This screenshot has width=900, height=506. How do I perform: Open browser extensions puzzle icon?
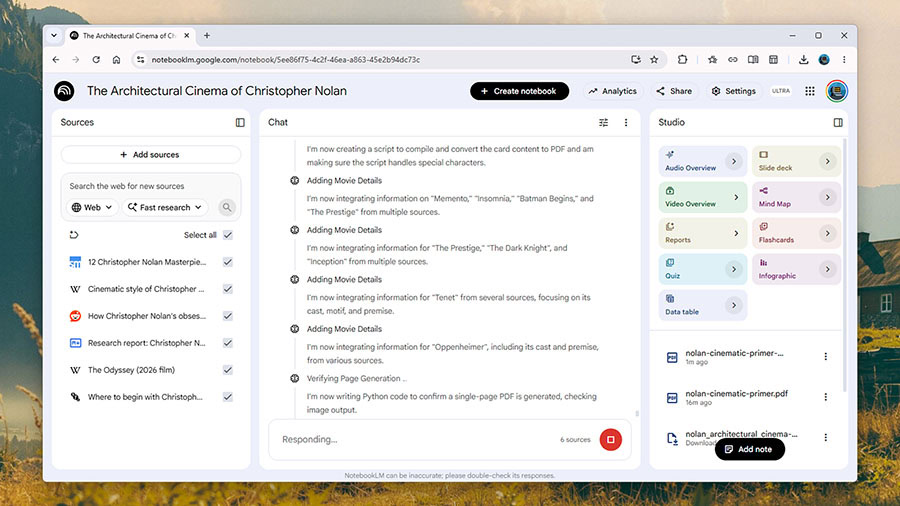pos(682,60)
